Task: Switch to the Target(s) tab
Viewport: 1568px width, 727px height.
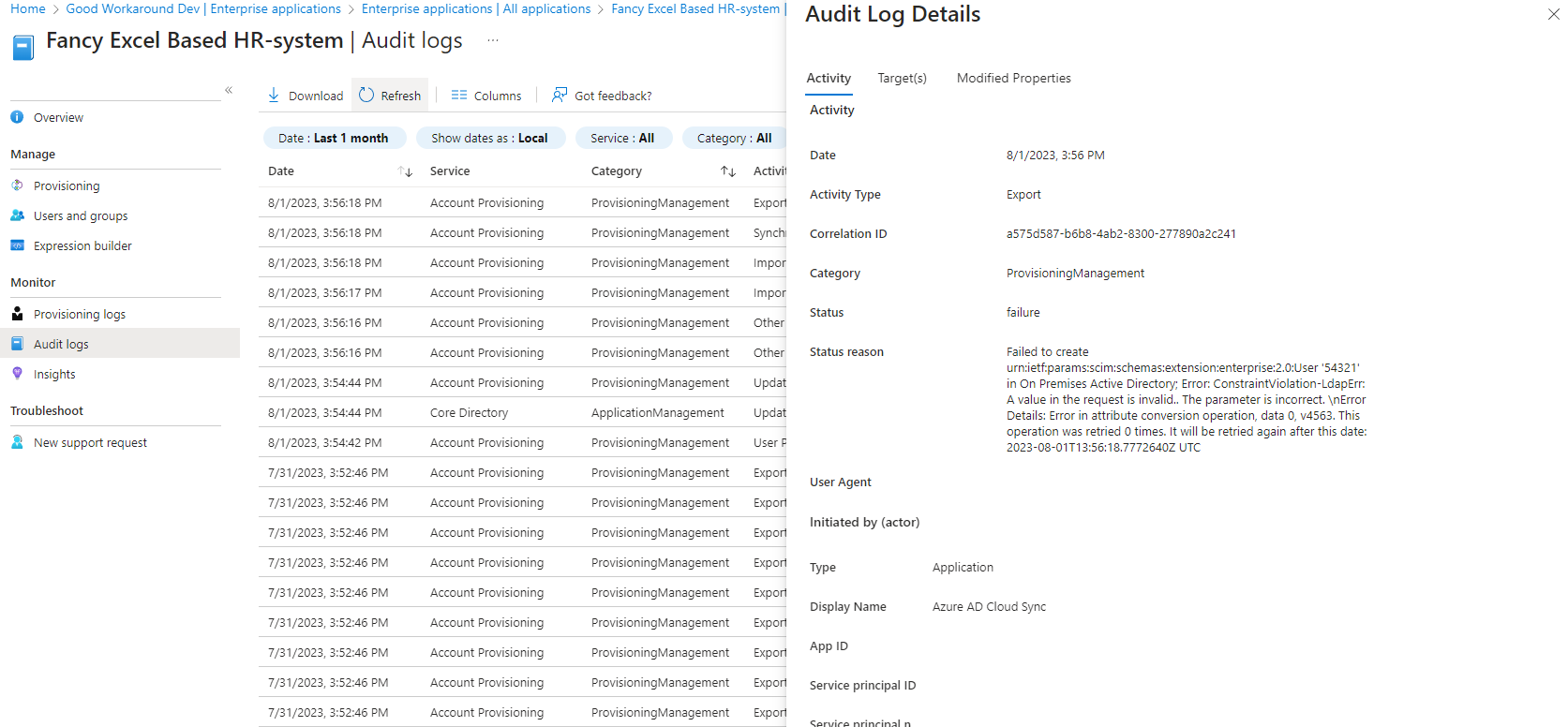Action: point(902,78)
